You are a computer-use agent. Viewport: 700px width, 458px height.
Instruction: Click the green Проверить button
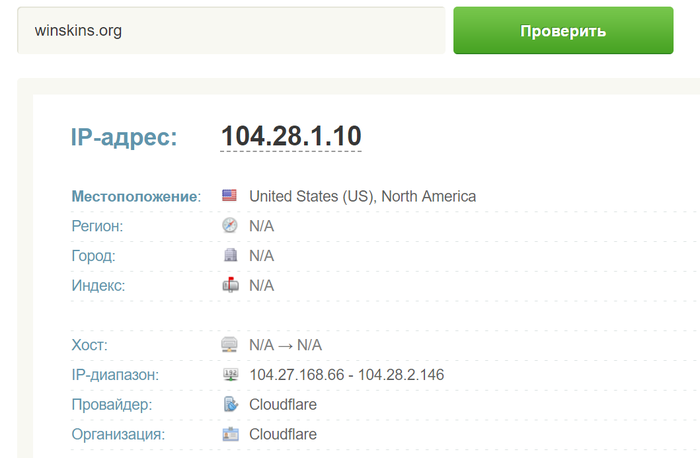(563, 31)
